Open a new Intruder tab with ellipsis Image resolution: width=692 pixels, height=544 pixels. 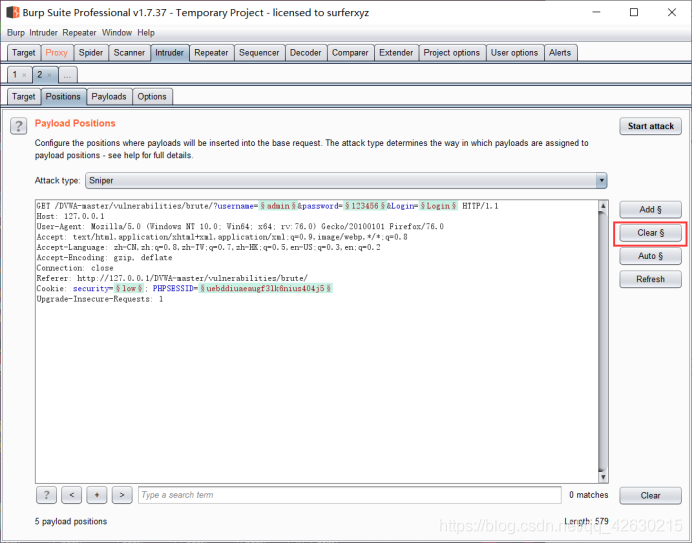[68, 75]
